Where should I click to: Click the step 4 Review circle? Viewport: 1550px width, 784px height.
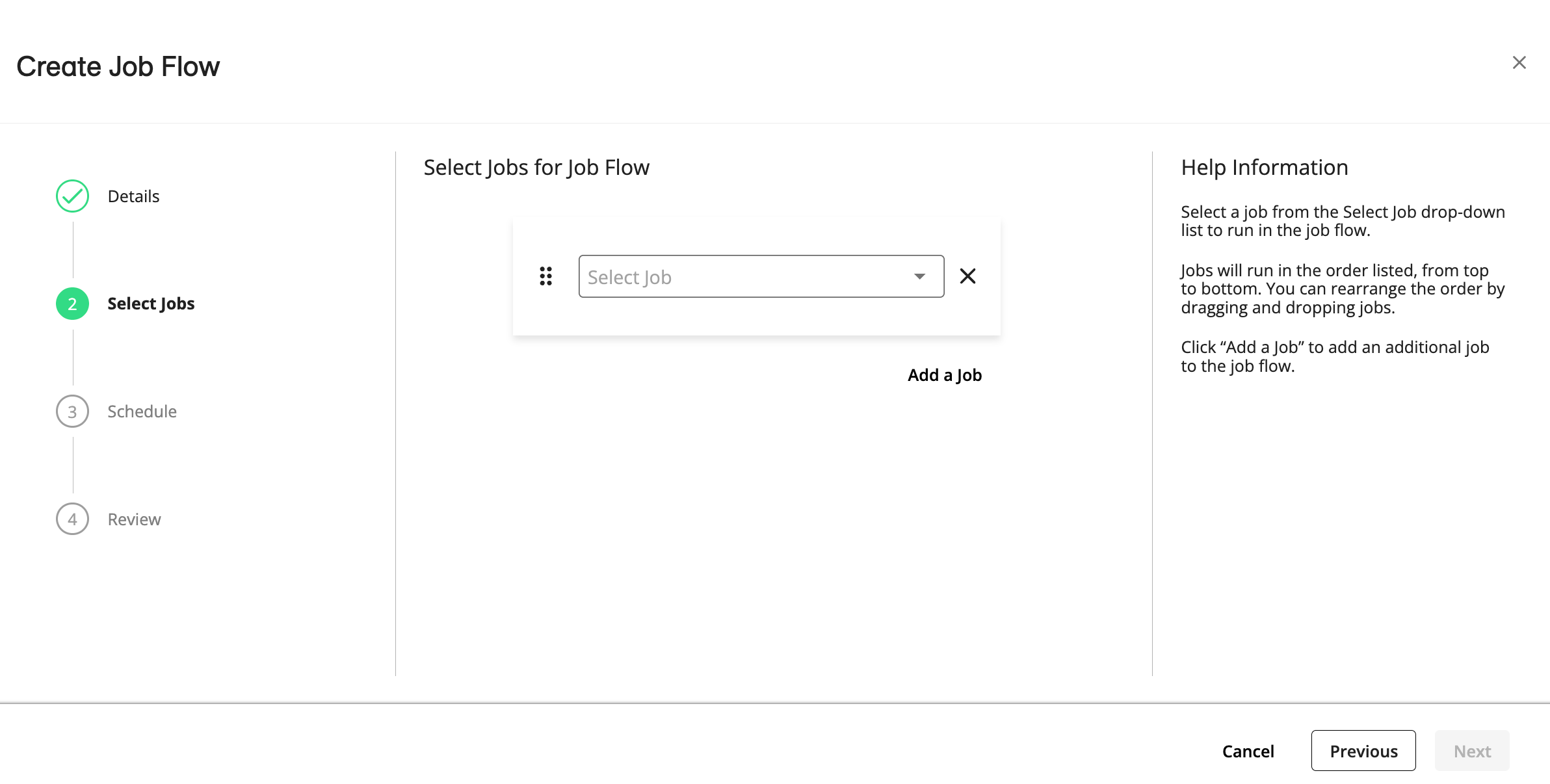point(72,519)
